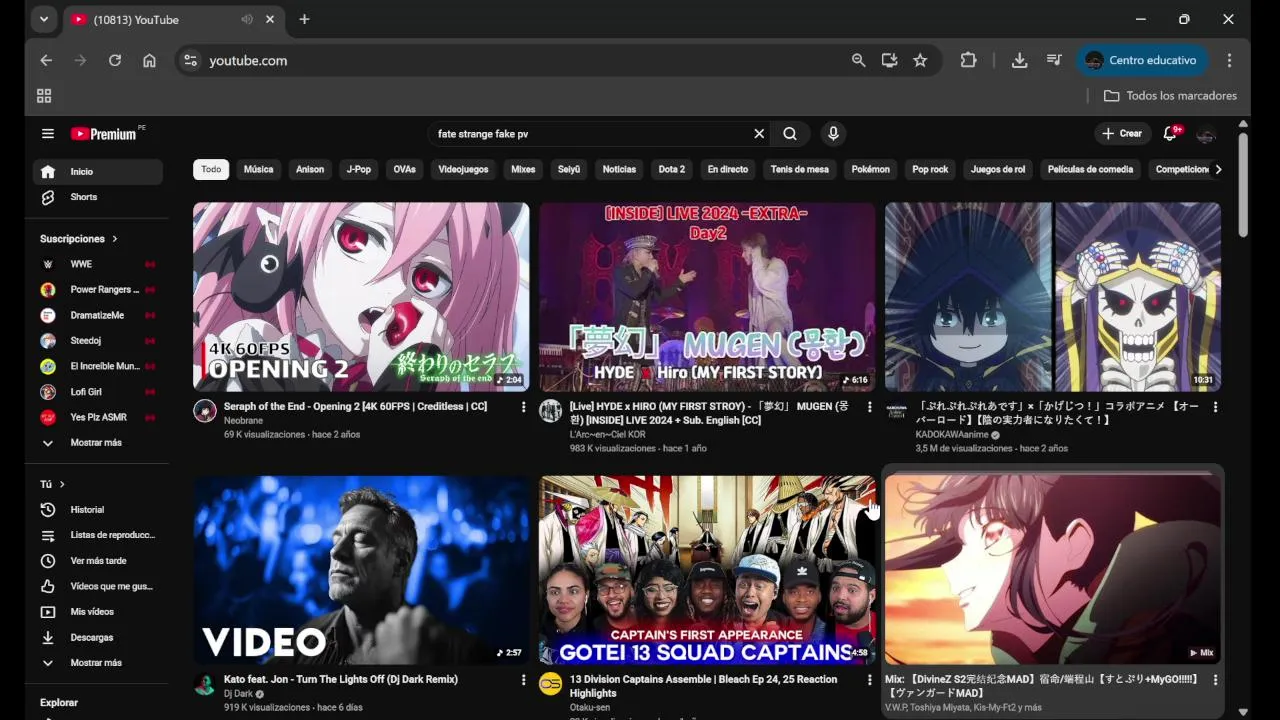Open options for KADOKAWAanime video

point(1215,407)
